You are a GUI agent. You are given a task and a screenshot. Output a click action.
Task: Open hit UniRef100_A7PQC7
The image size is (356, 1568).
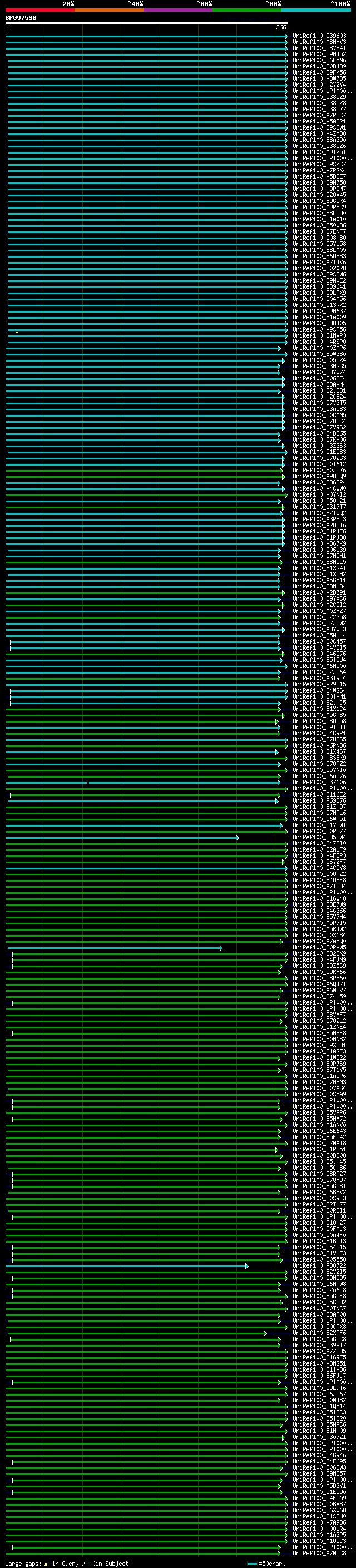[x=319, y=116]
